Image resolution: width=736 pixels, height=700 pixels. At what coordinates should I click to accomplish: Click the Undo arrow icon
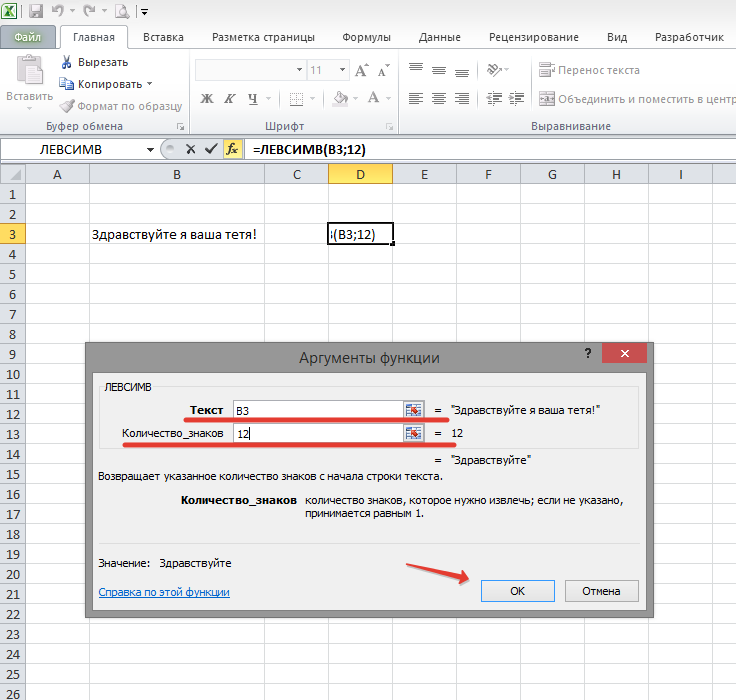[58, 10]
